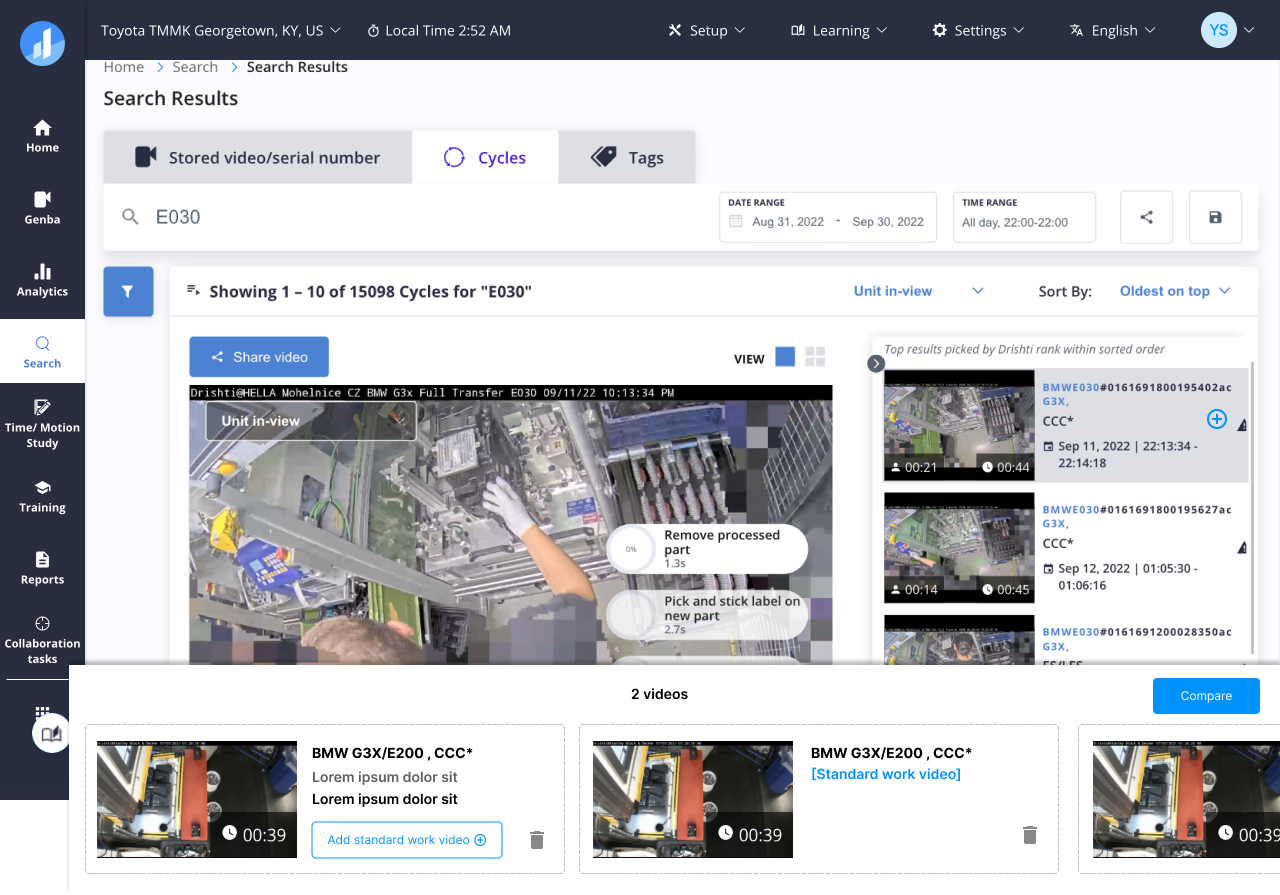Viewport: 1280px width, 895px height.
Task: Open the Training section
Action: (x=42, y=496)
